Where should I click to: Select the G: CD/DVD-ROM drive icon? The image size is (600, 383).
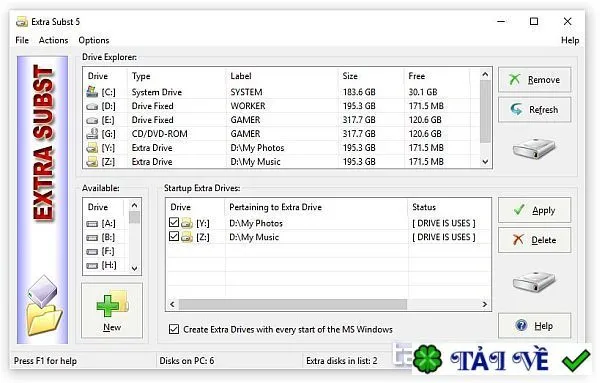tap(92, 134)
